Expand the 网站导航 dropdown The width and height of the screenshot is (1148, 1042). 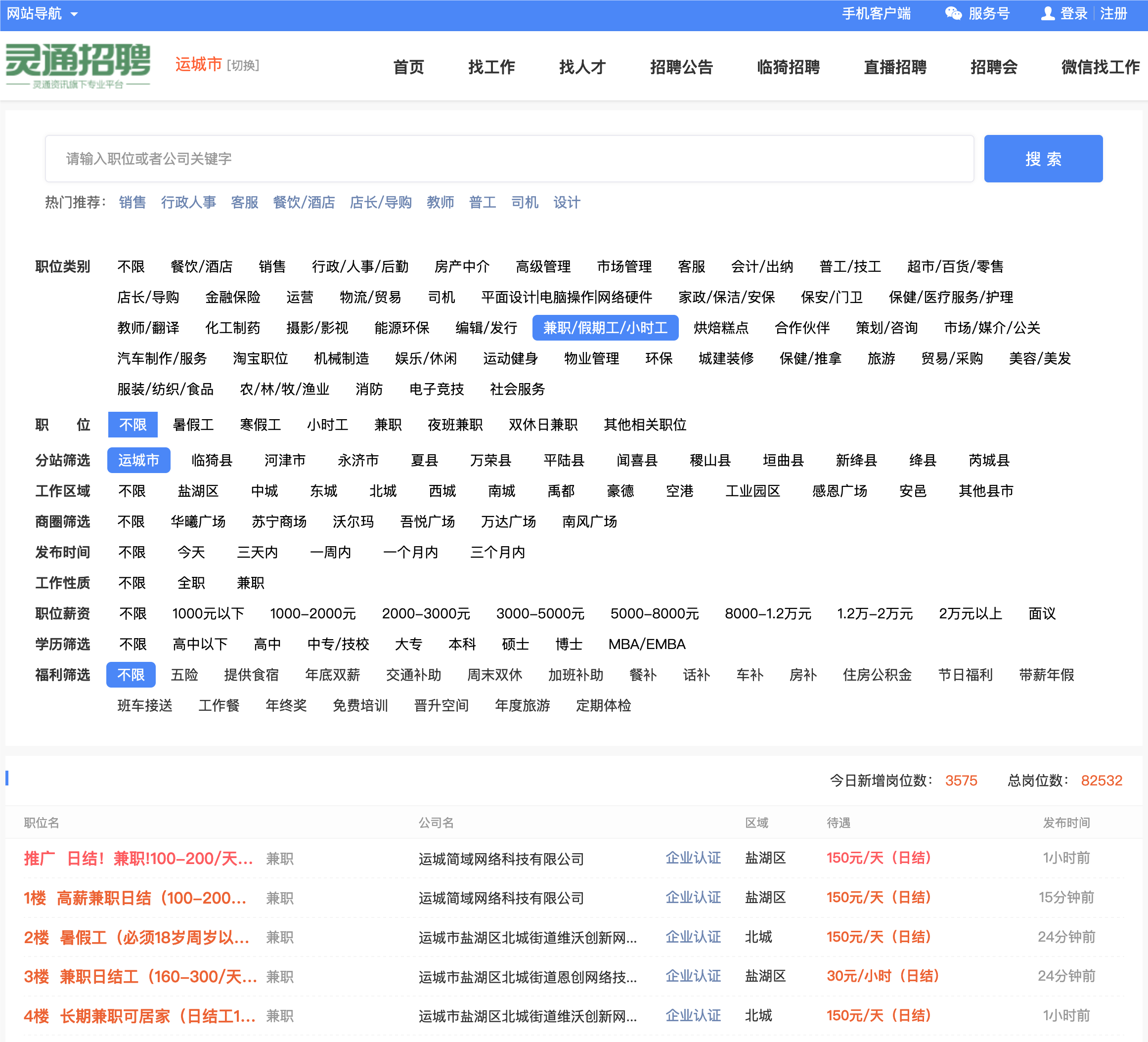point(42,13)
